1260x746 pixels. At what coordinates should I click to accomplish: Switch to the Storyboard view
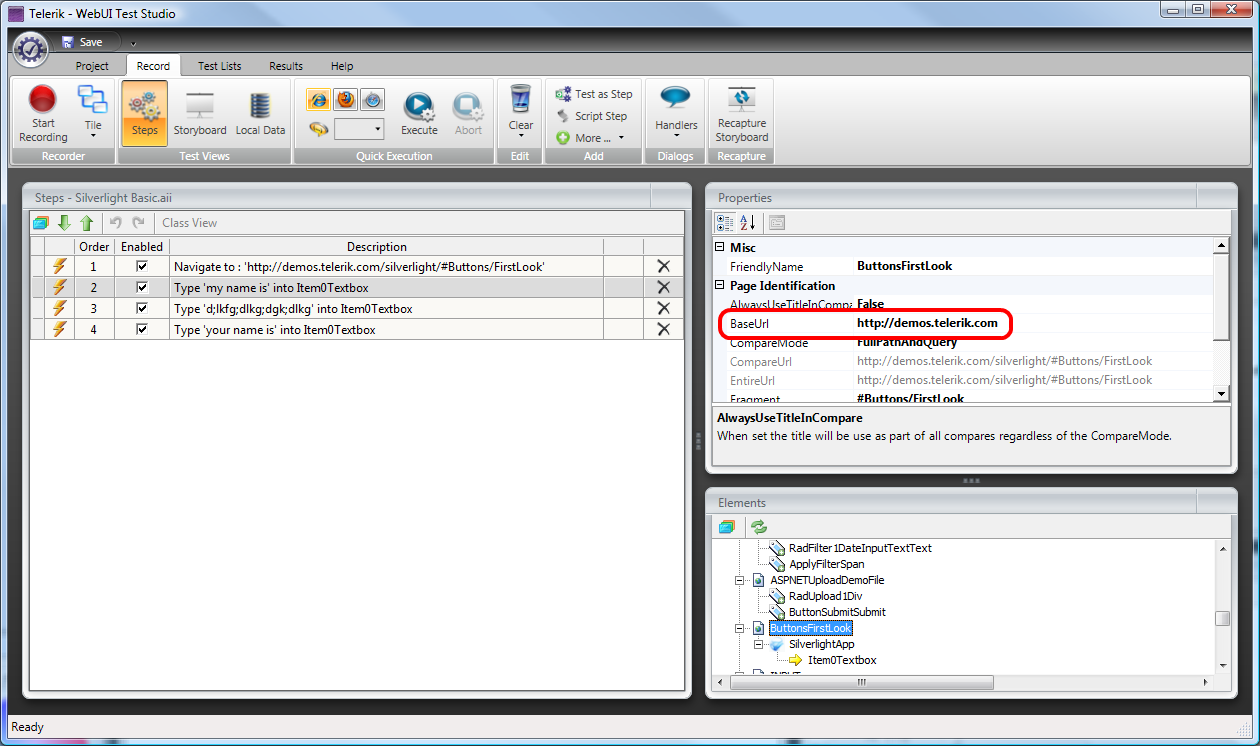200,114
